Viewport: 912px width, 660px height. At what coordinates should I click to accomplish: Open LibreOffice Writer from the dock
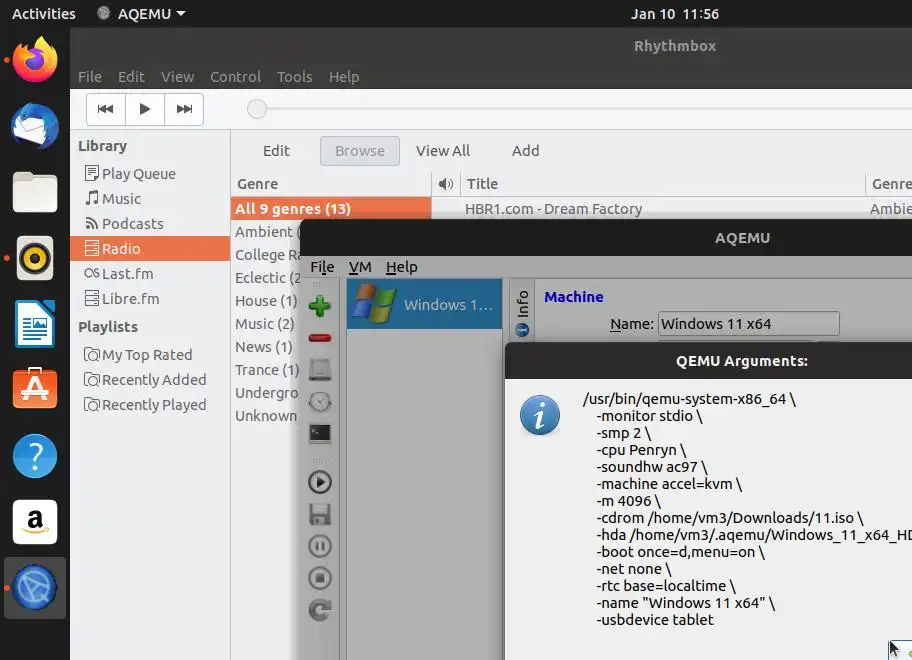coord(35,324)
